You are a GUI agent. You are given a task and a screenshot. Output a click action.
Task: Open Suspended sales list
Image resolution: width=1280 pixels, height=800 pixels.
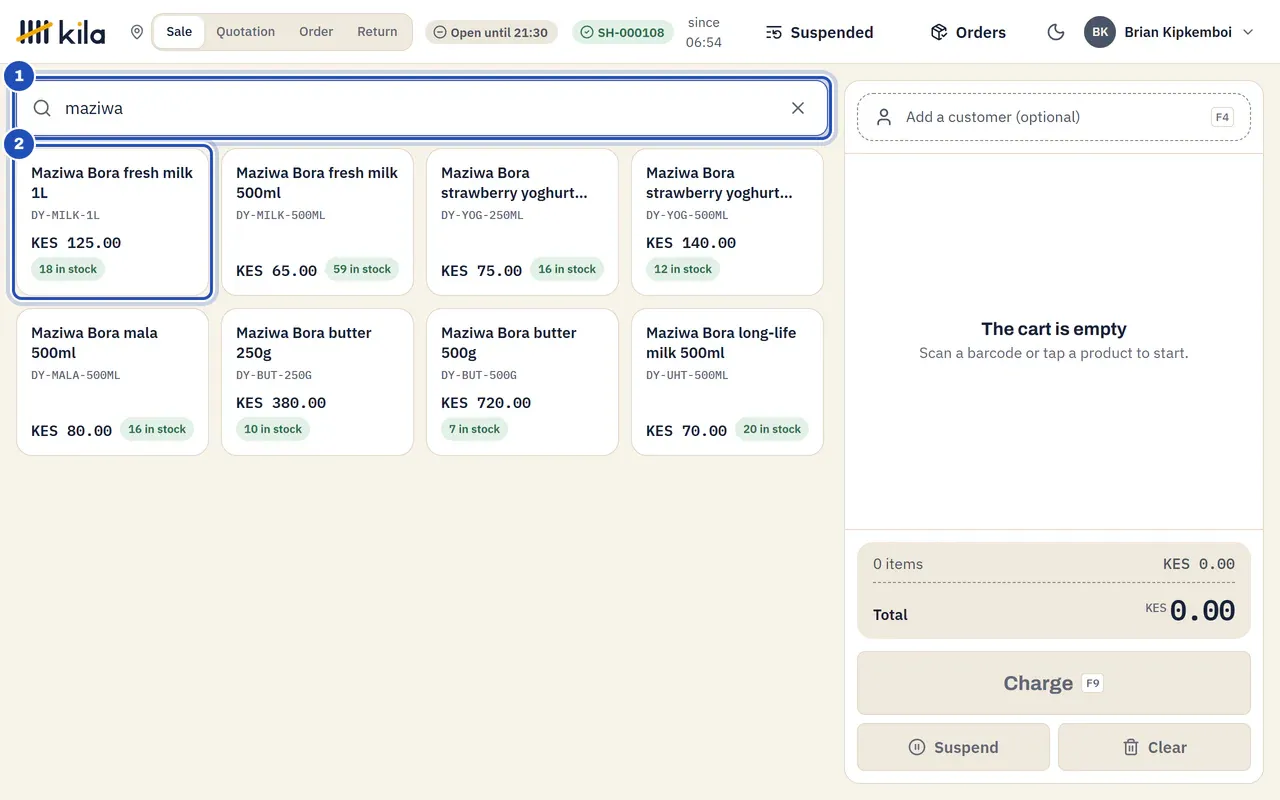(819, 32)
